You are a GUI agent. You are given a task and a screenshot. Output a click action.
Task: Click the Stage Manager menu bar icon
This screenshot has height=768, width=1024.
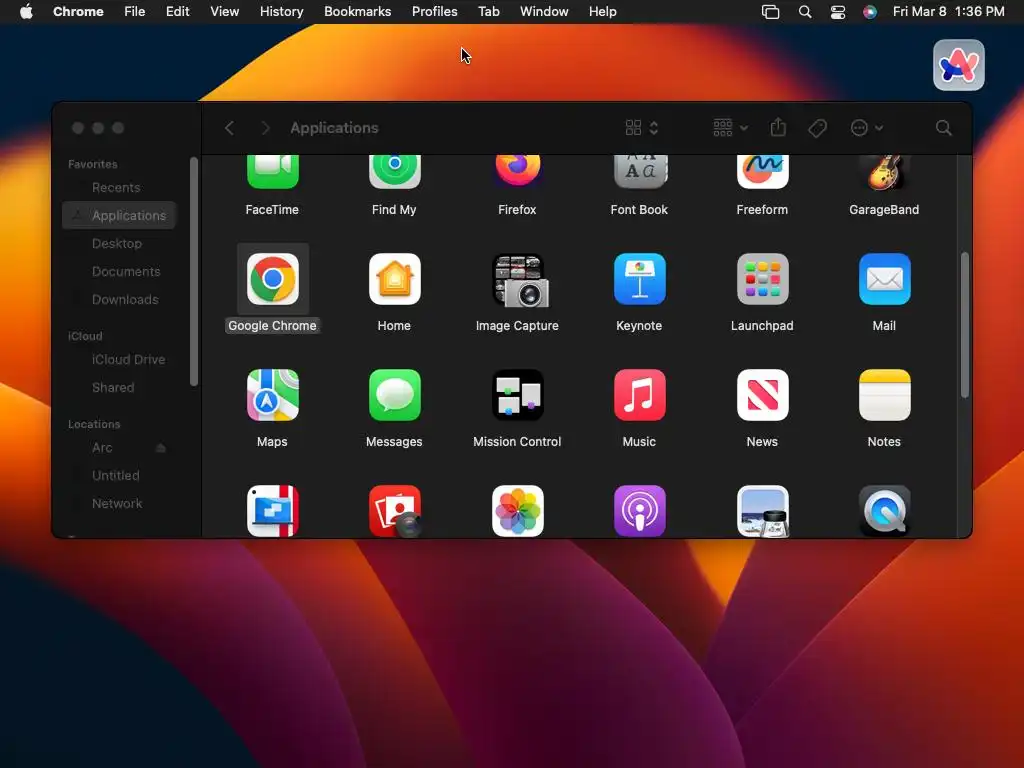click(x=771, y=12)
